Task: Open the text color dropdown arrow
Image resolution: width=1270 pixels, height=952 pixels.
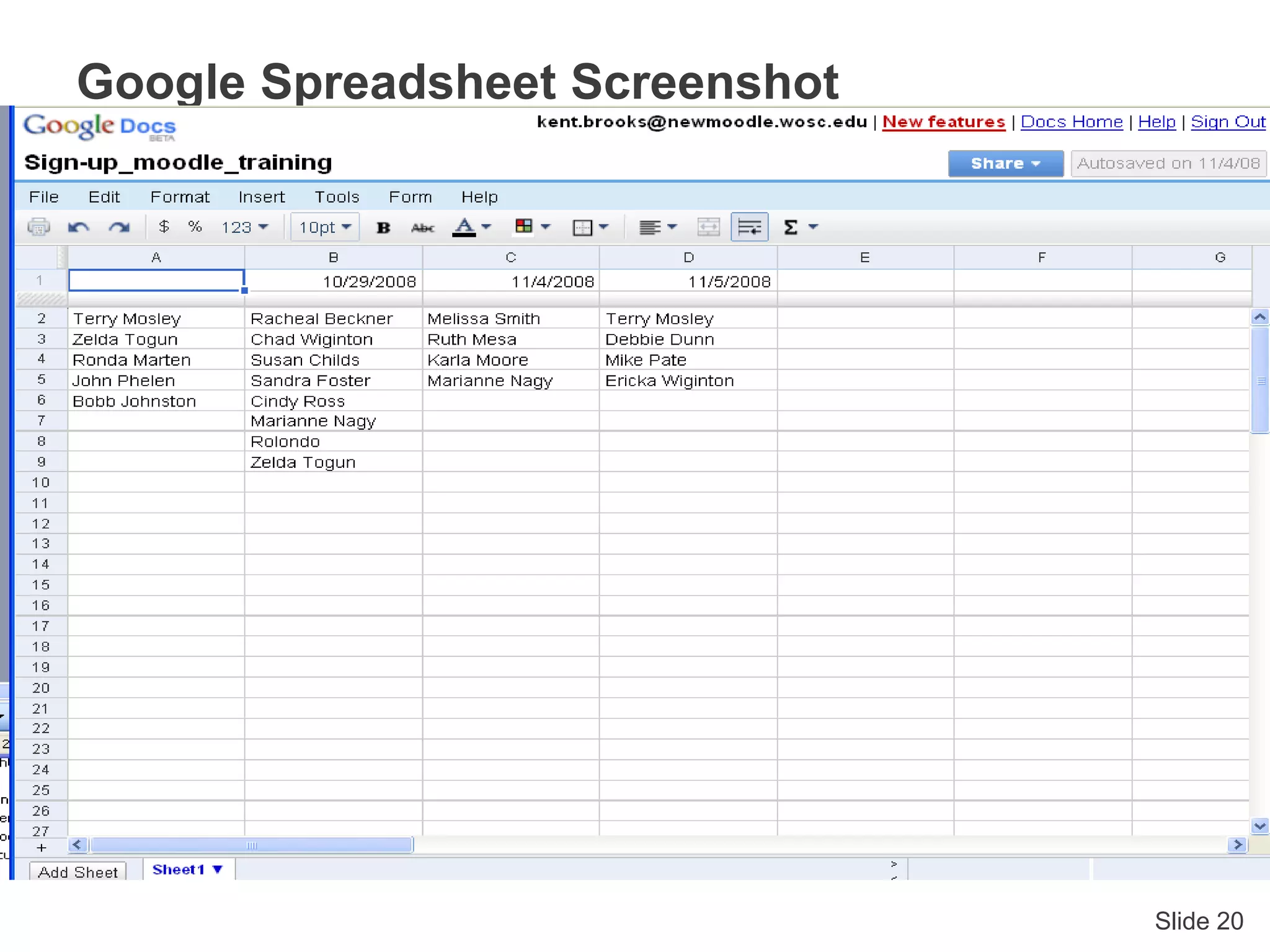Action: [x=487, y=227]
